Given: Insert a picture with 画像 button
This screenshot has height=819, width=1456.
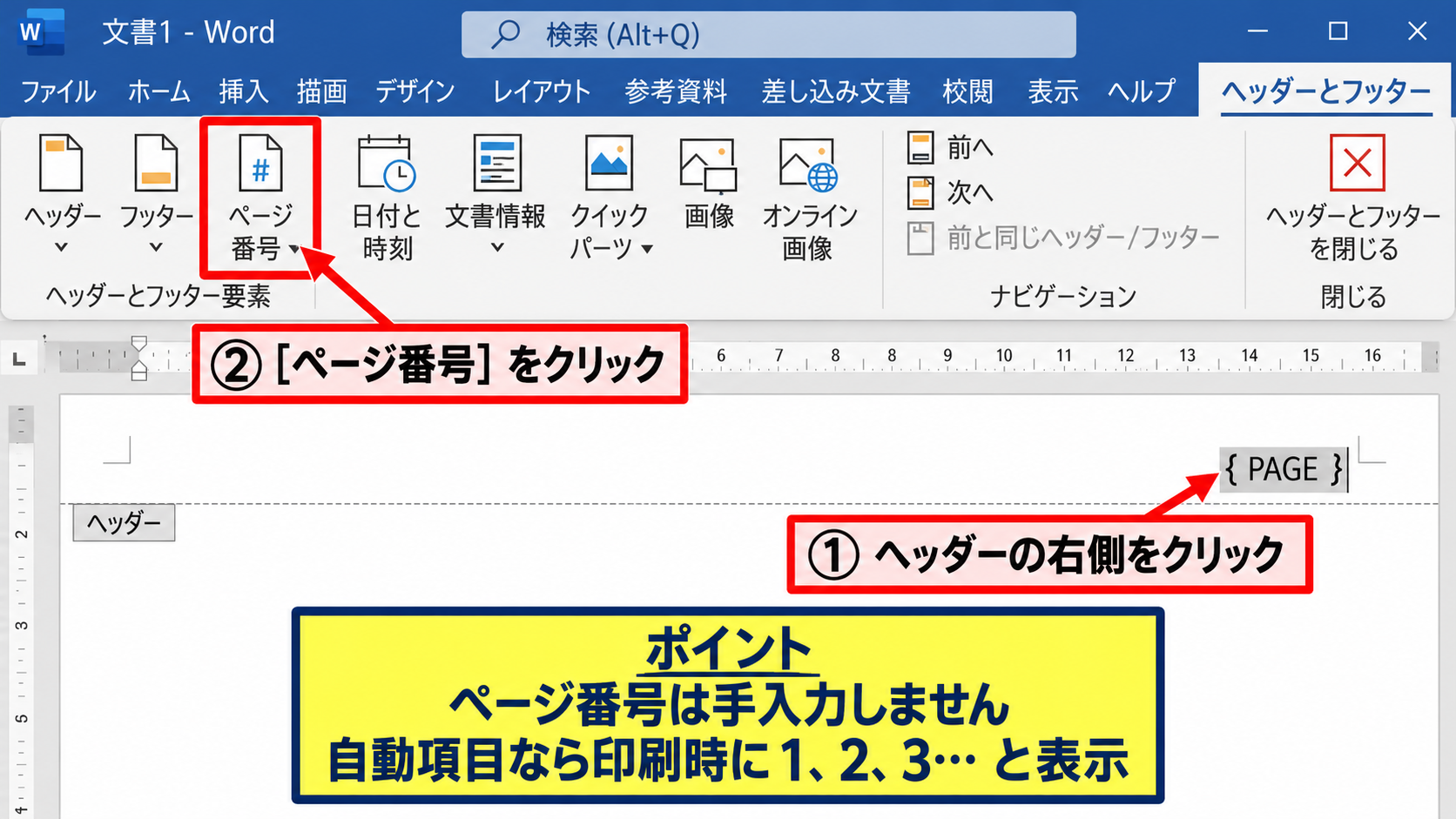Looking at the screenshot, I should tap(709, 183).
